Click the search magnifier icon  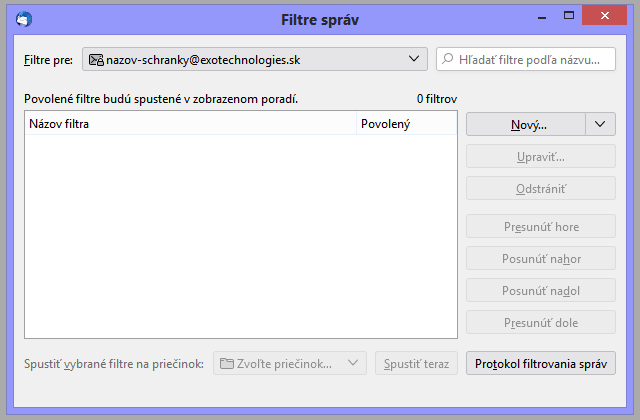448,59
